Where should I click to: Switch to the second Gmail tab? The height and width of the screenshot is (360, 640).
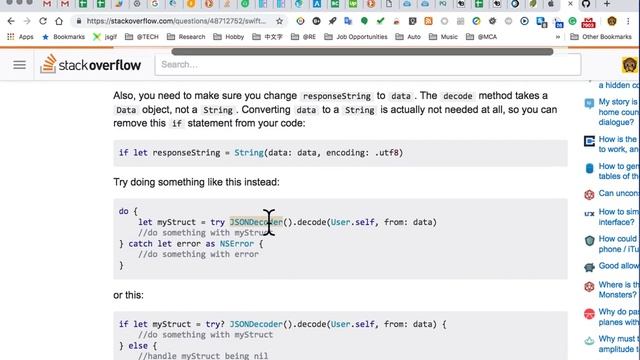pyautogui.click(x=65, y=4)
